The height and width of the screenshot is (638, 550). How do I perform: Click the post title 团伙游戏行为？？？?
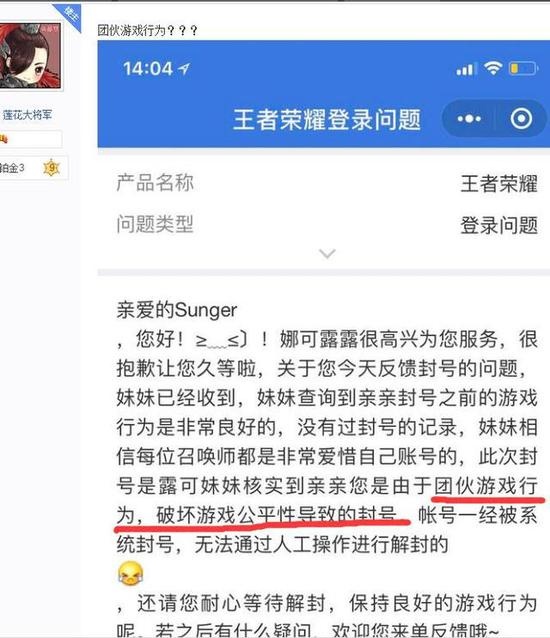coord(148,31)
